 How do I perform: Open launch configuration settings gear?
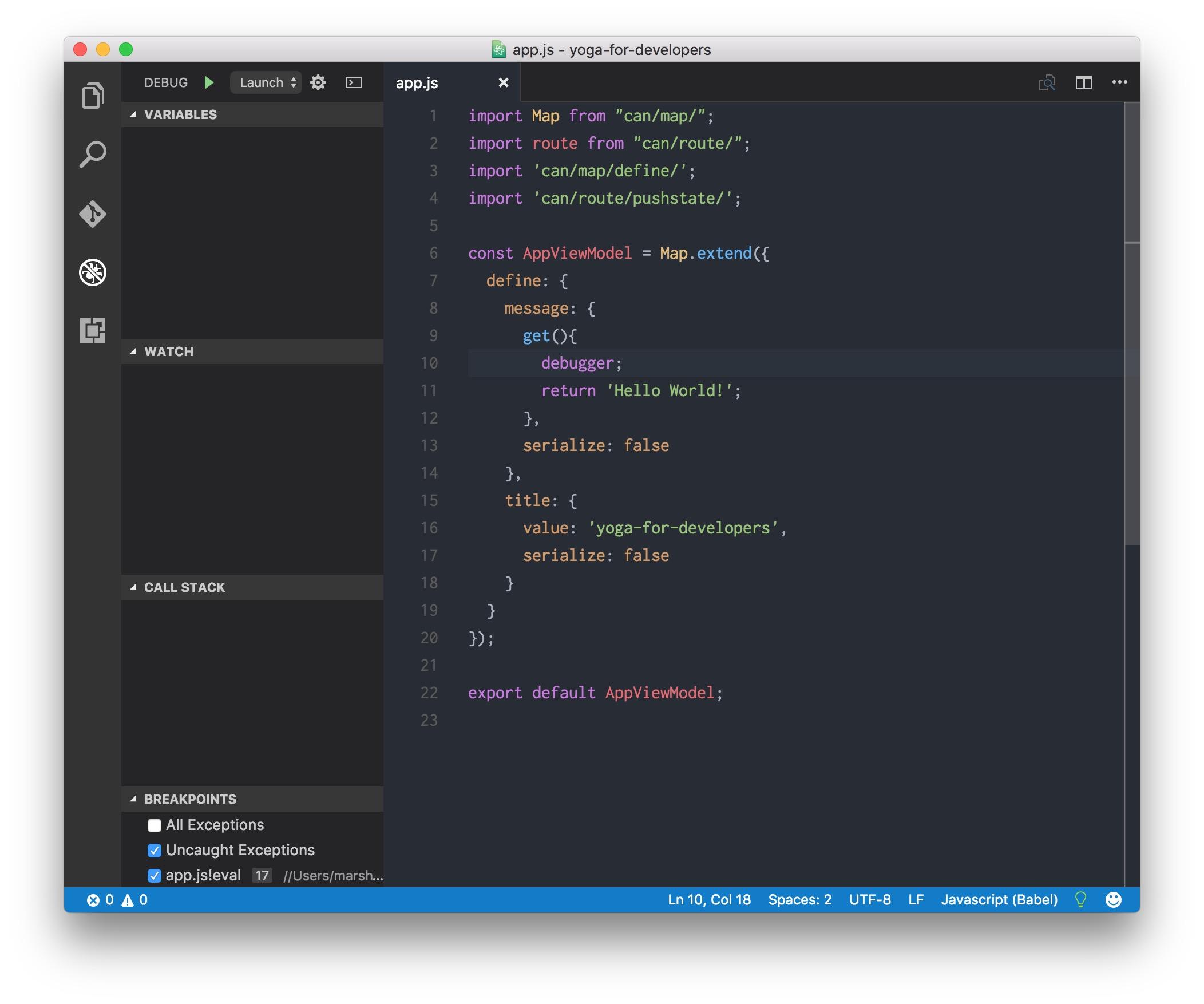[x=319, y=82]
